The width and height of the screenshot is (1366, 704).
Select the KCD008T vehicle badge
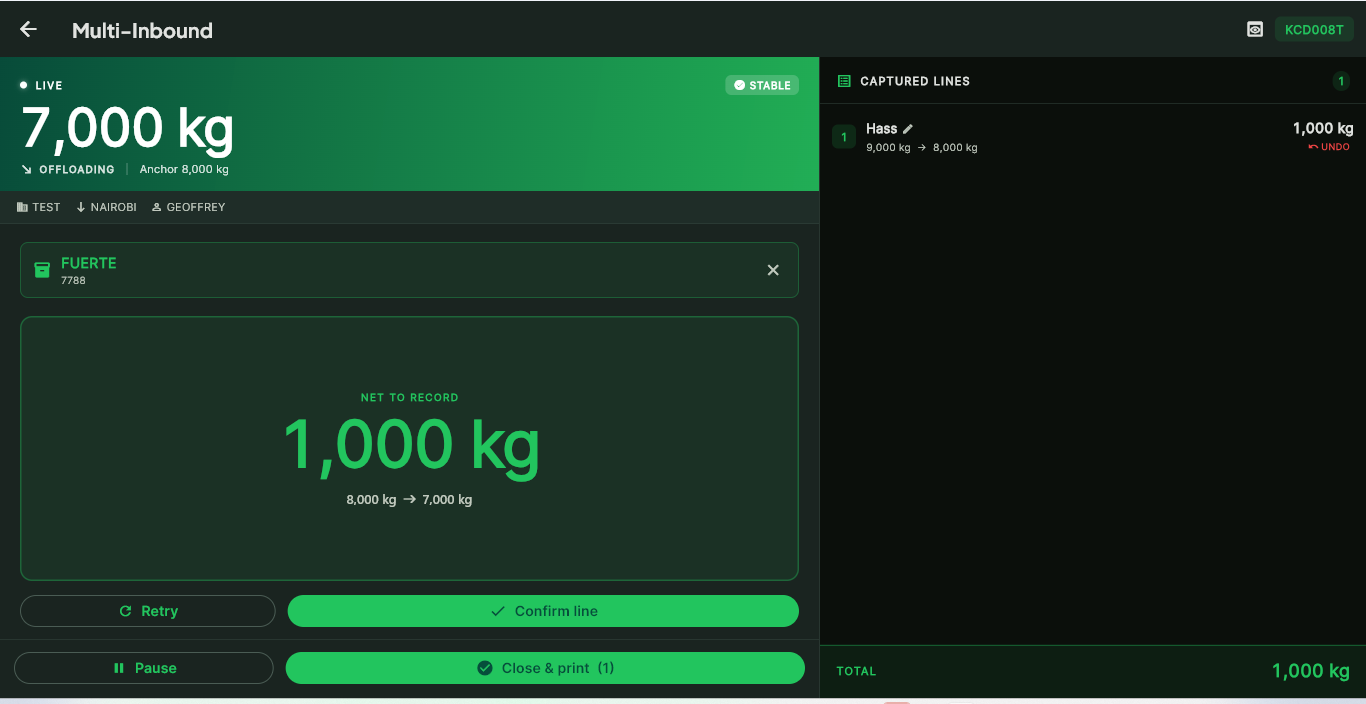pyautogui.click(x=1314, y=30)
